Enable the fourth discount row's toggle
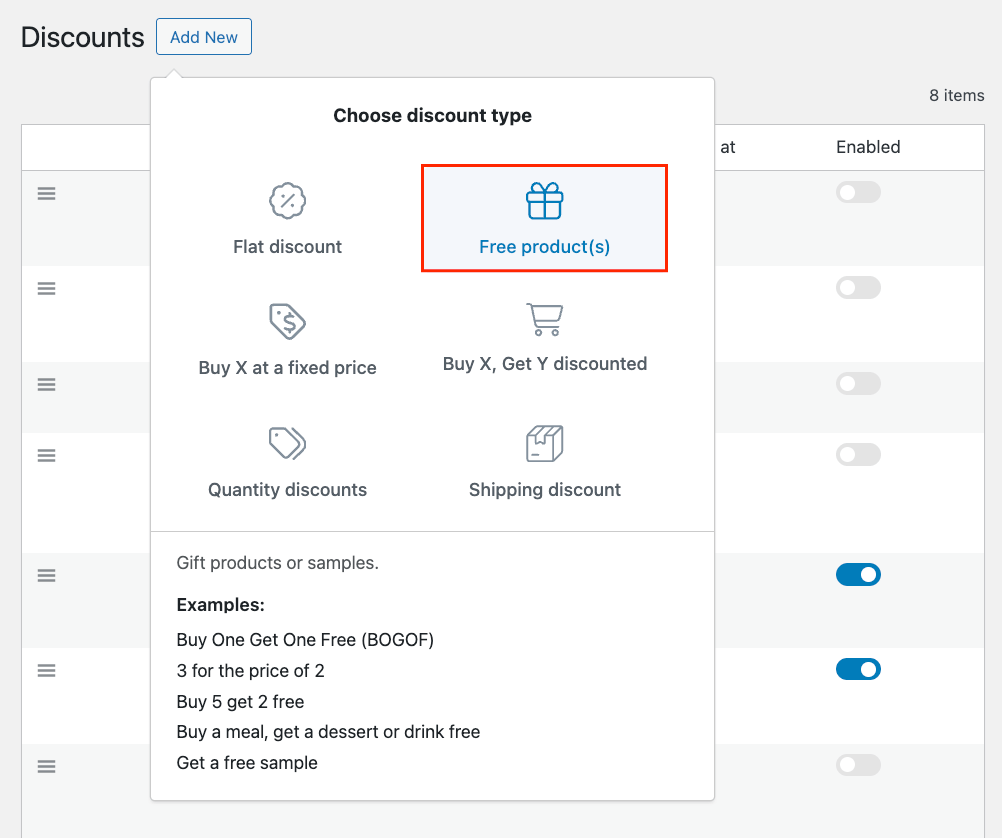Screen dimensions: 1002x838 (x=858, y=455)
